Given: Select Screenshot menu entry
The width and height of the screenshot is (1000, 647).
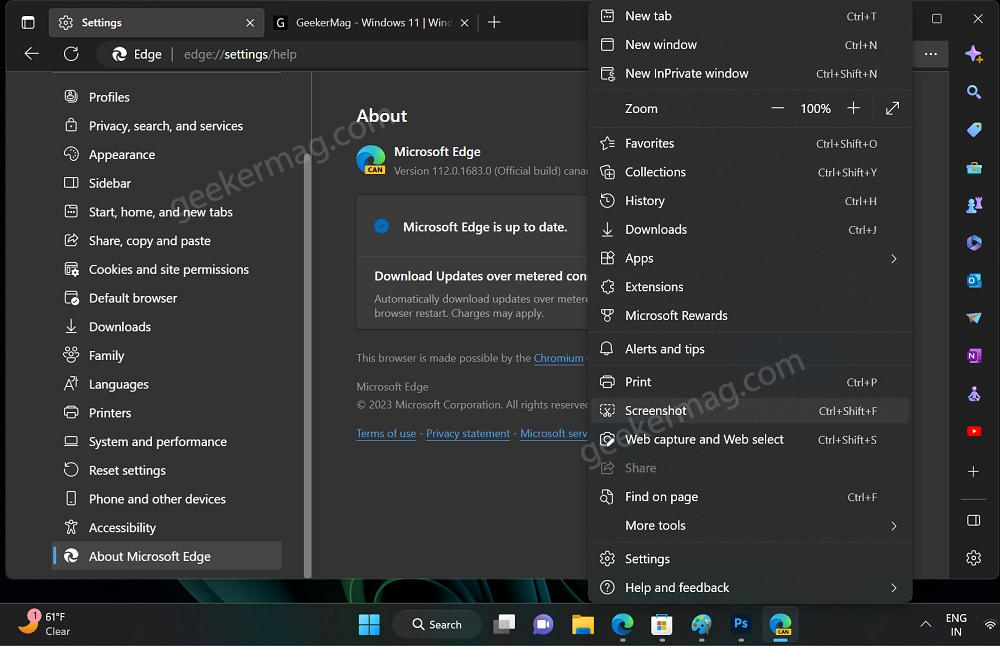Looking at the screenshot, I should pyautogui.click(x=750, y=411).
